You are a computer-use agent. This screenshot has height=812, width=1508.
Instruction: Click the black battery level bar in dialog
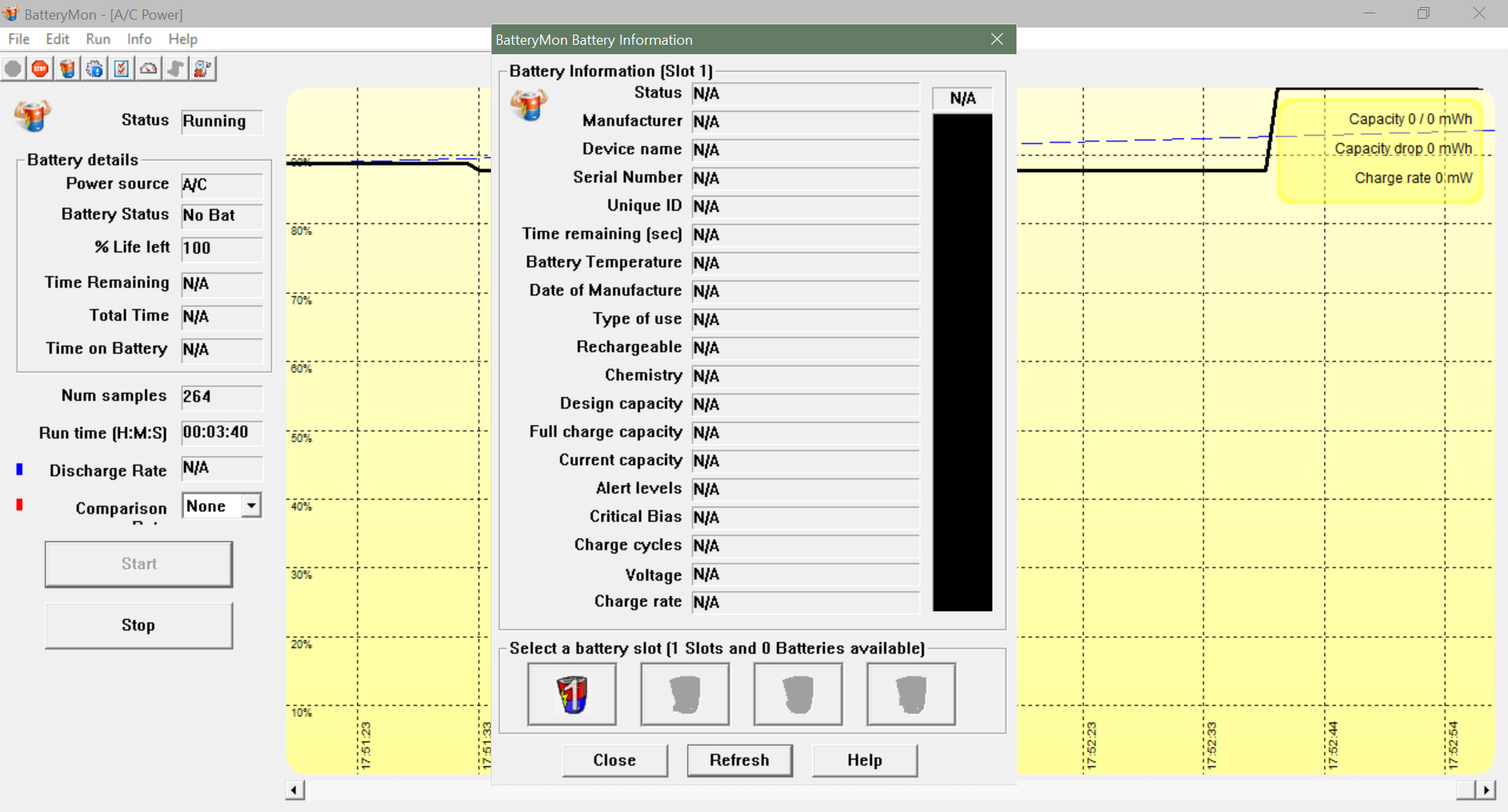click(962, 362)
